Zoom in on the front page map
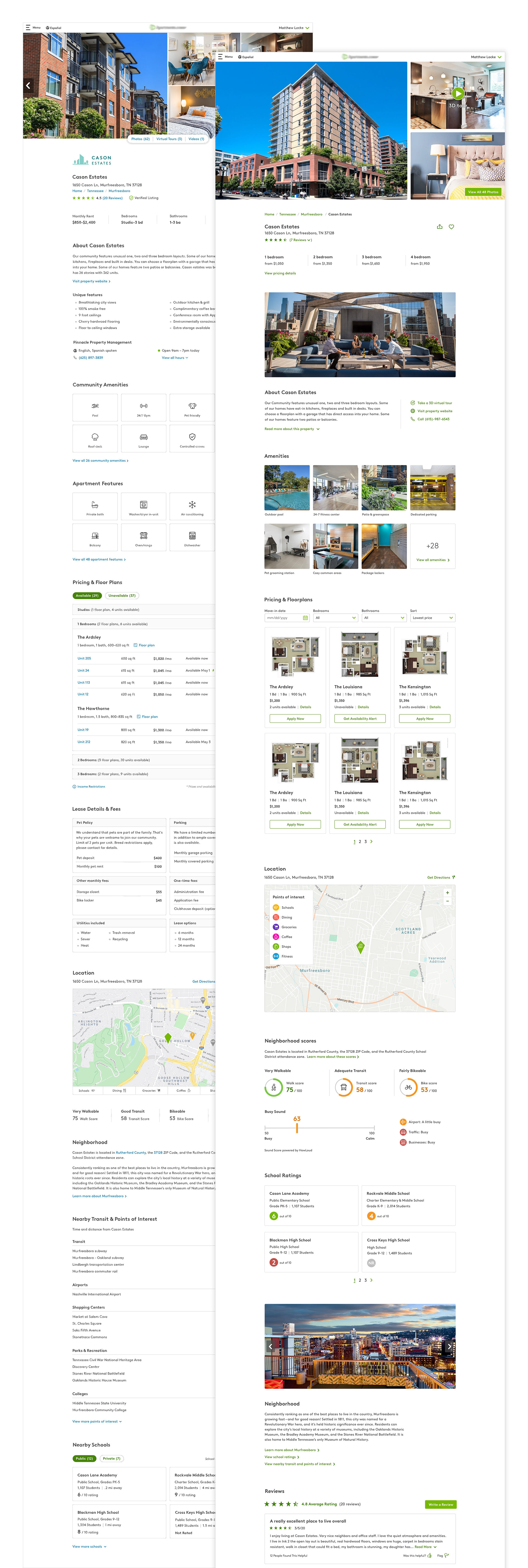The image size is (528, 1568). coord(448,892)
